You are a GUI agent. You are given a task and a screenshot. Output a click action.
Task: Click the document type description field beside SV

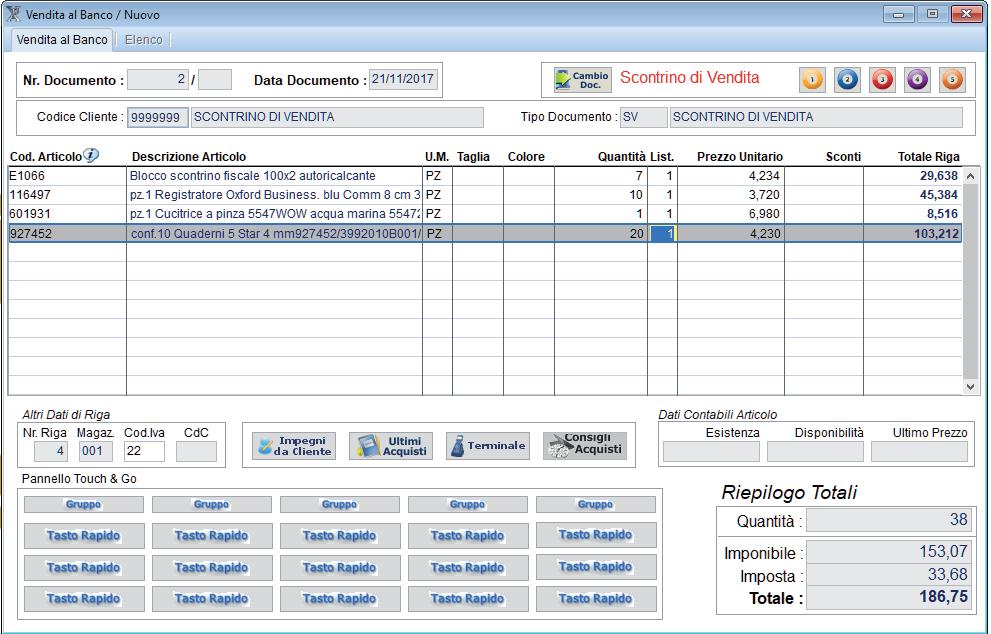816,118
